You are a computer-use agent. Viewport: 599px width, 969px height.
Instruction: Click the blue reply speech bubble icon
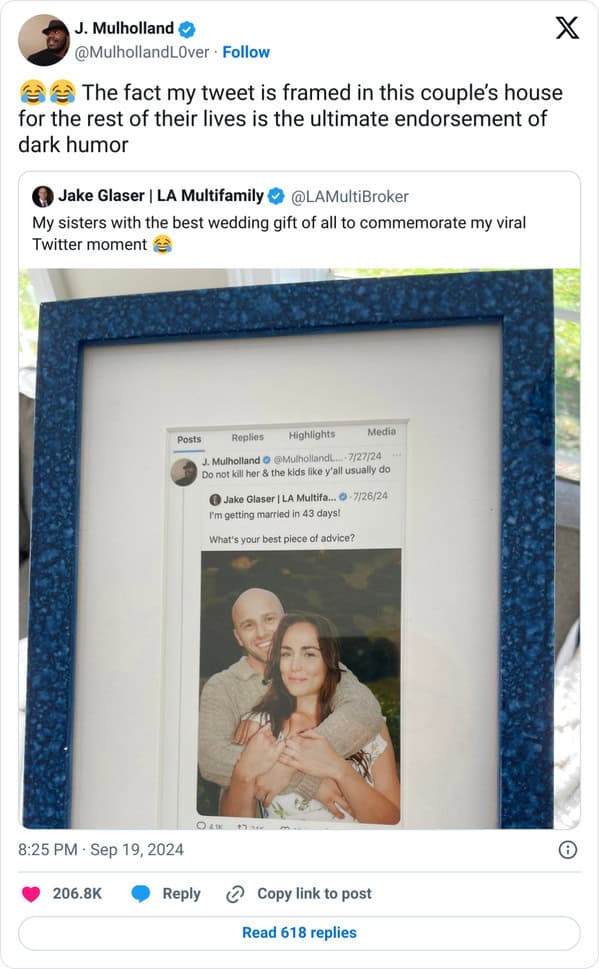coord(141,894)
